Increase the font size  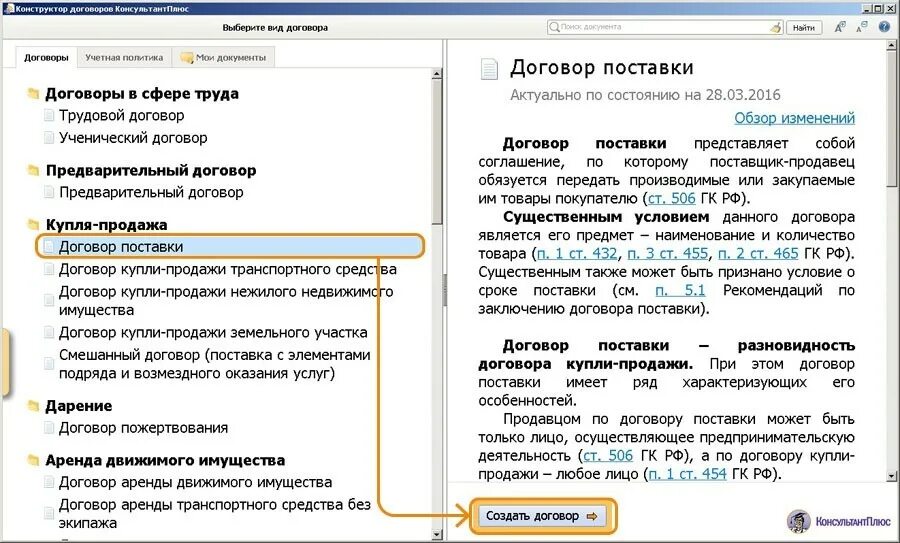[840, 27]
